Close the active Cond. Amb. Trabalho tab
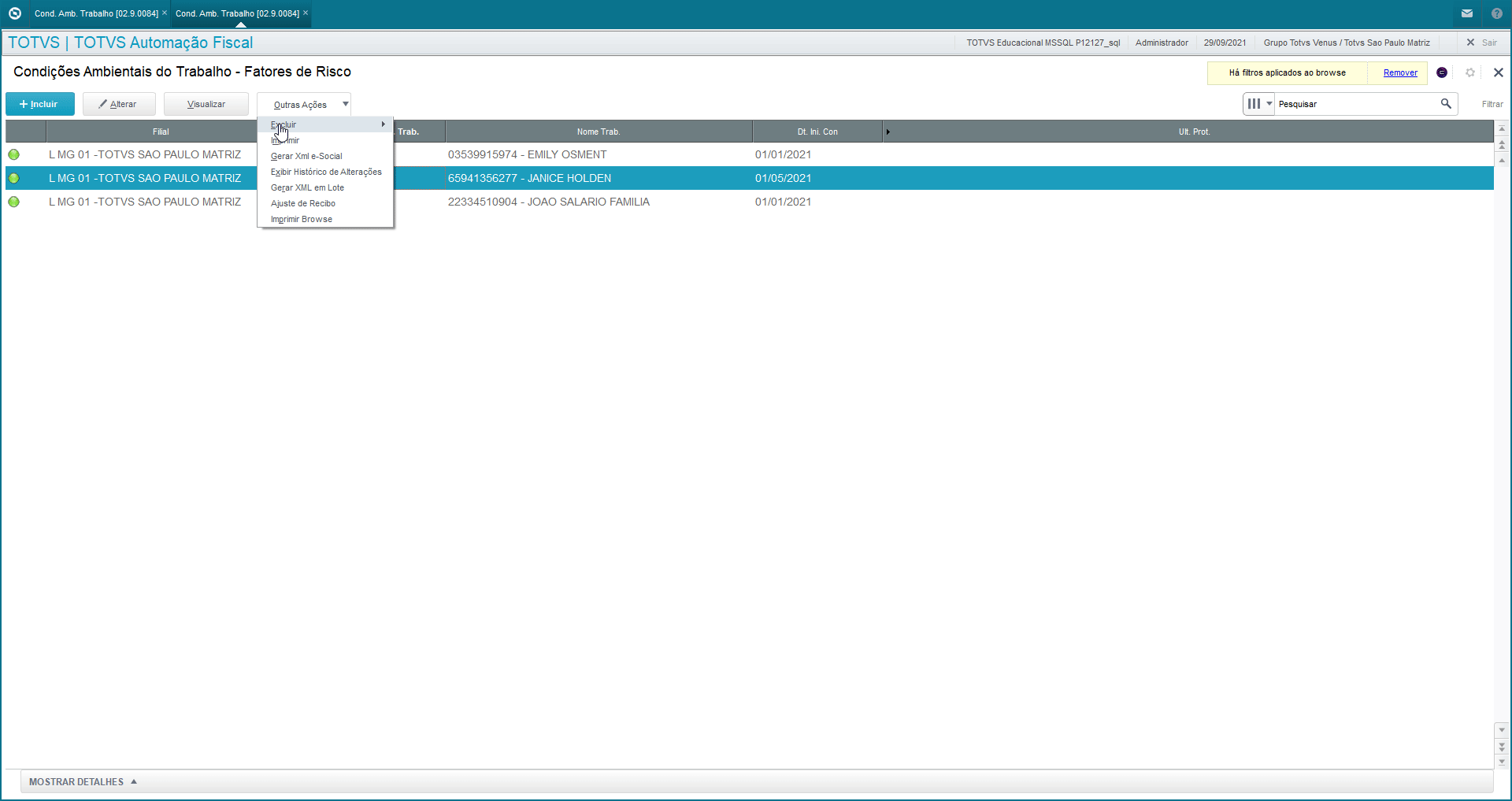The height and width of the screenshot is (801, 1512). [x=306, y=13]
